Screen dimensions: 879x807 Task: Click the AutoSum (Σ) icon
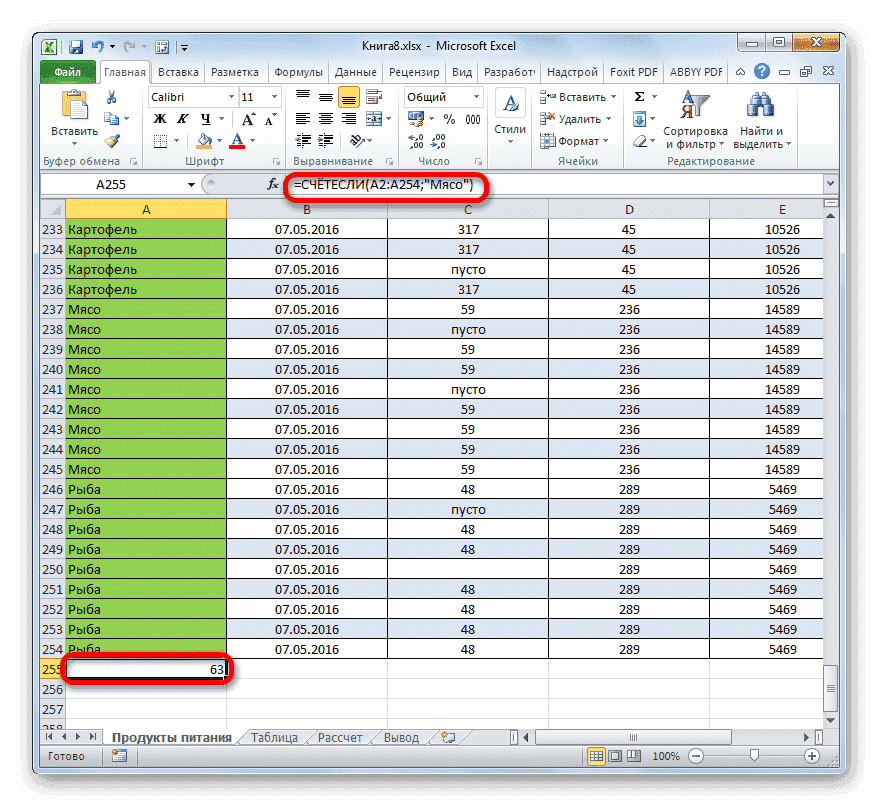(x=639, y=96)
